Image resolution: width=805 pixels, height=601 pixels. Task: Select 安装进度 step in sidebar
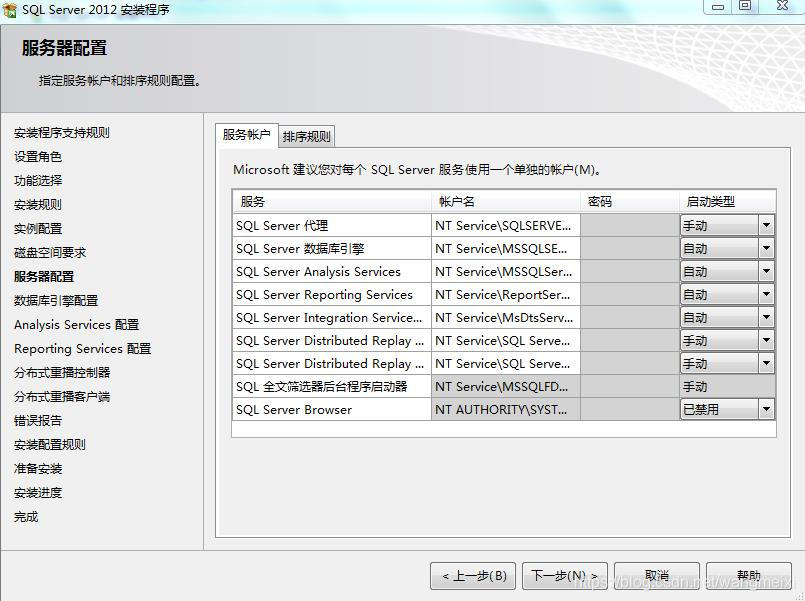click(x=38, y=493)
